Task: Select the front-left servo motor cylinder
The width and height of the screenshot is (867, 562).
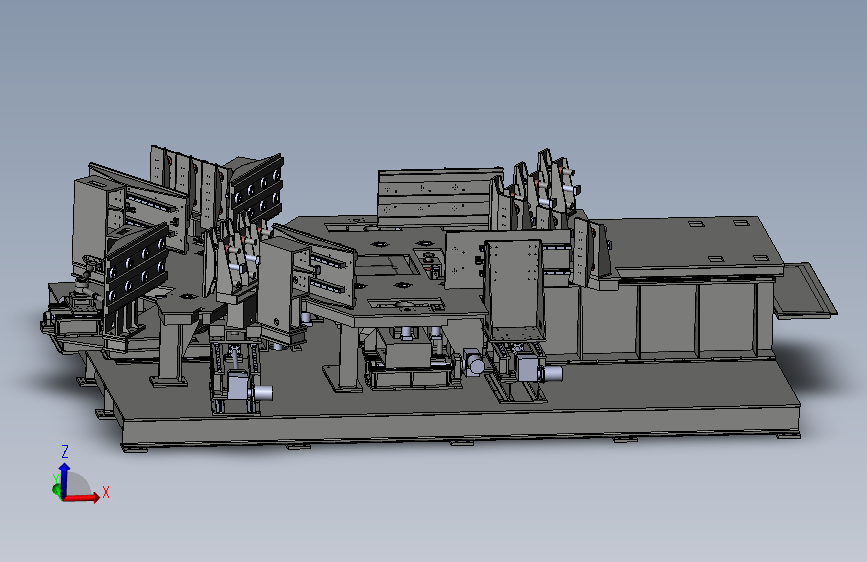Action: coord(262,393)
